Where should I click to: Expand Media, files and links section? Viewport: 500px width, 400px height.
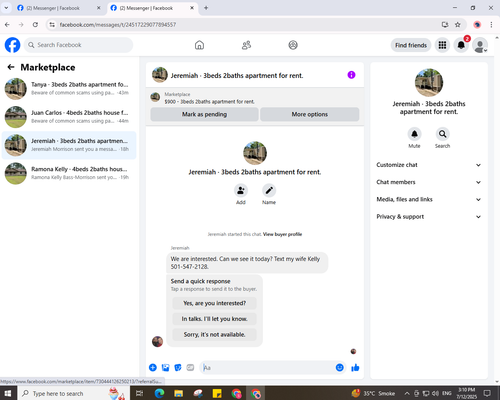pos(429,200)
